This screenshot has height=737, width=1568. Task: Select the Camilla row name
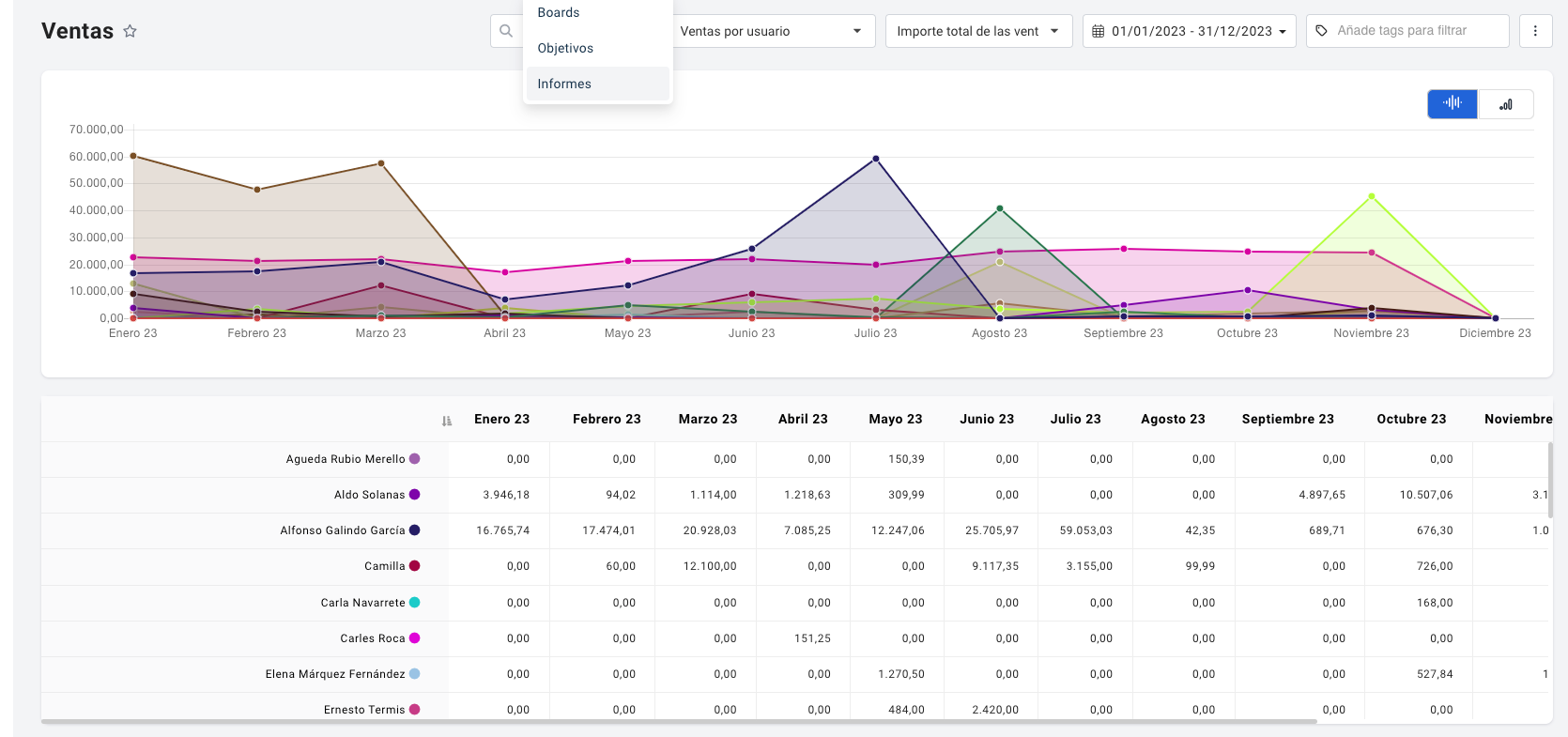pyautogui.click(x=385, y=566)
